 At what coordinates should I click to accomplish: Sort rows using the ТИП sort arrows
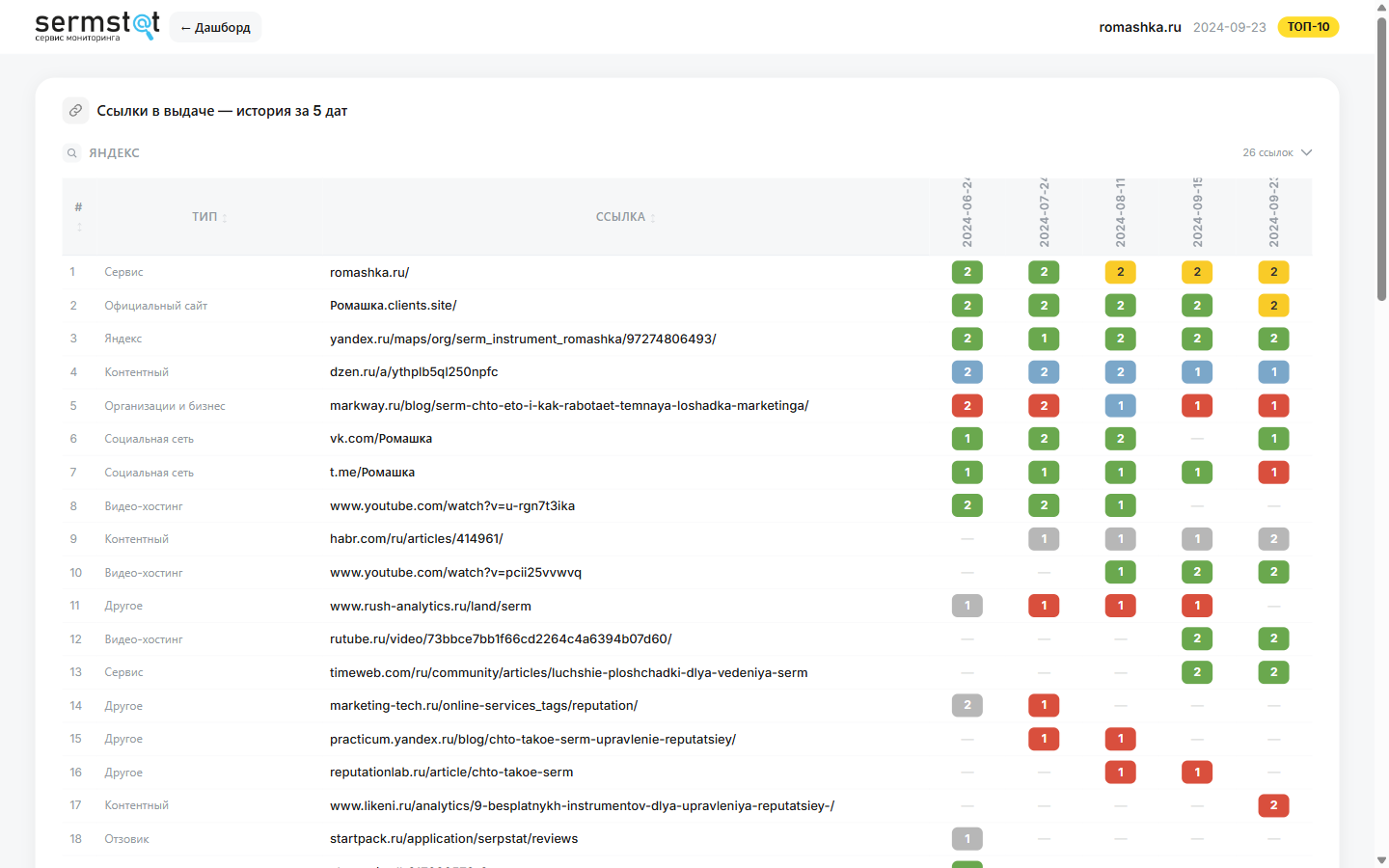point(225,218)
